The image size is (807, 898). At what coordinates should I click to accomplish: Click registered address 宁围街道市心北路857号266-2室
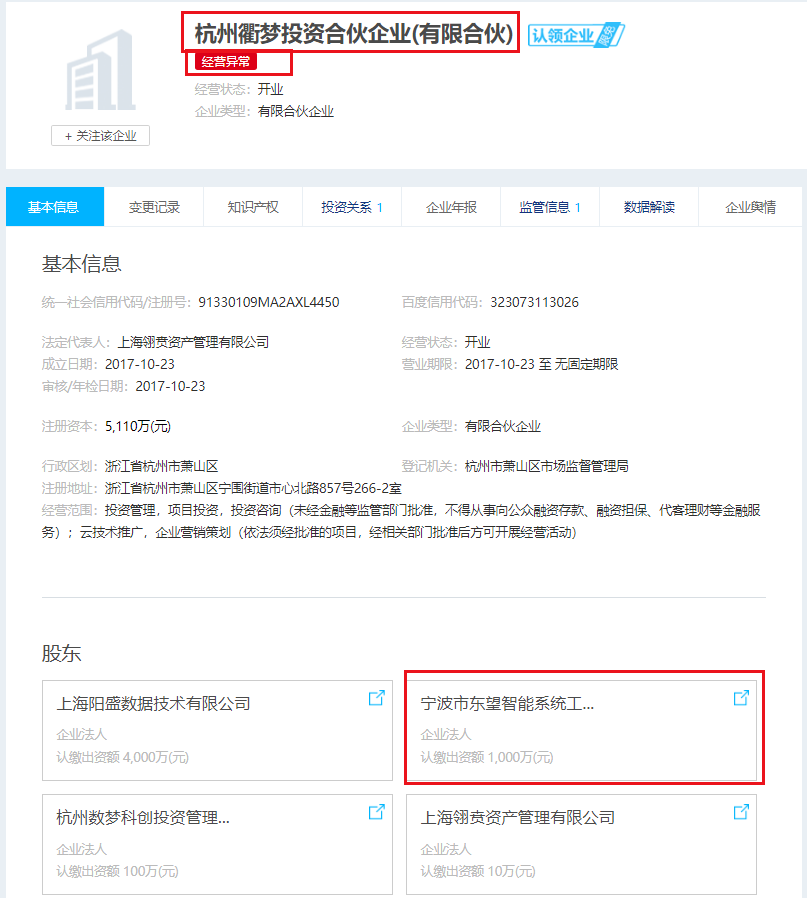tap(310, 488)
